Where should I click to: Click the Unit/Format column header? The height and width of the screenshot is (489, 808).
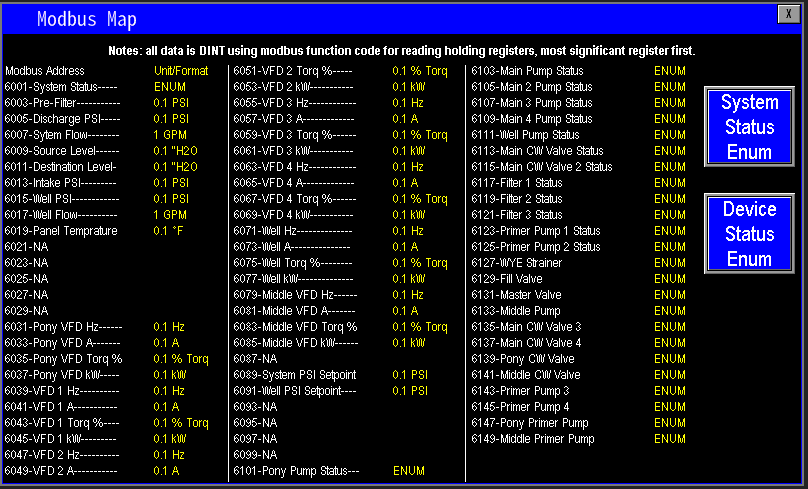click(182, 71)
